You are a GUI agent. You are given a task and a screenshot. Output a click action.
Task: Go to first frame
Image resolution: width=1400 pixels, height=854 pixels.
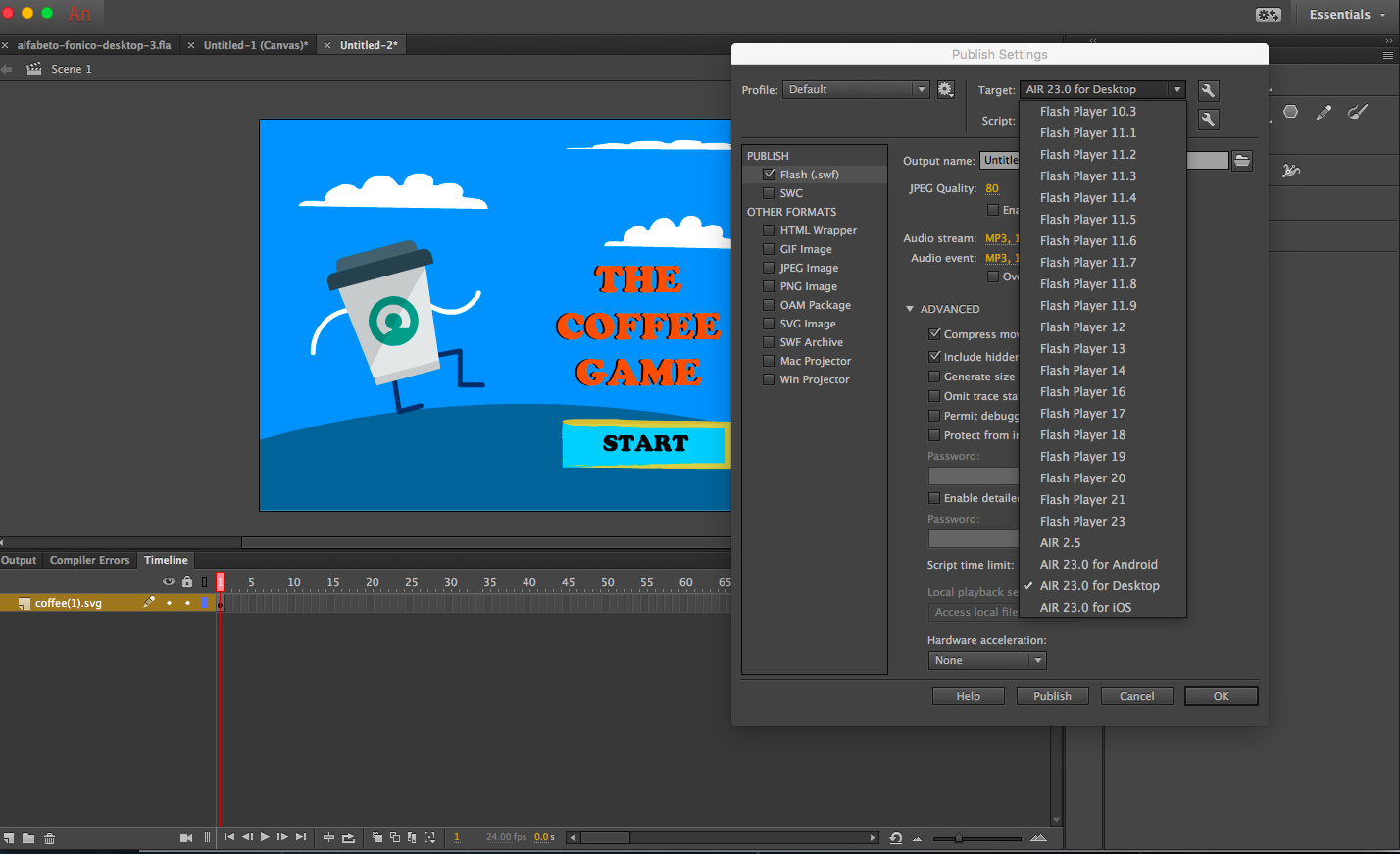point(229,837)
